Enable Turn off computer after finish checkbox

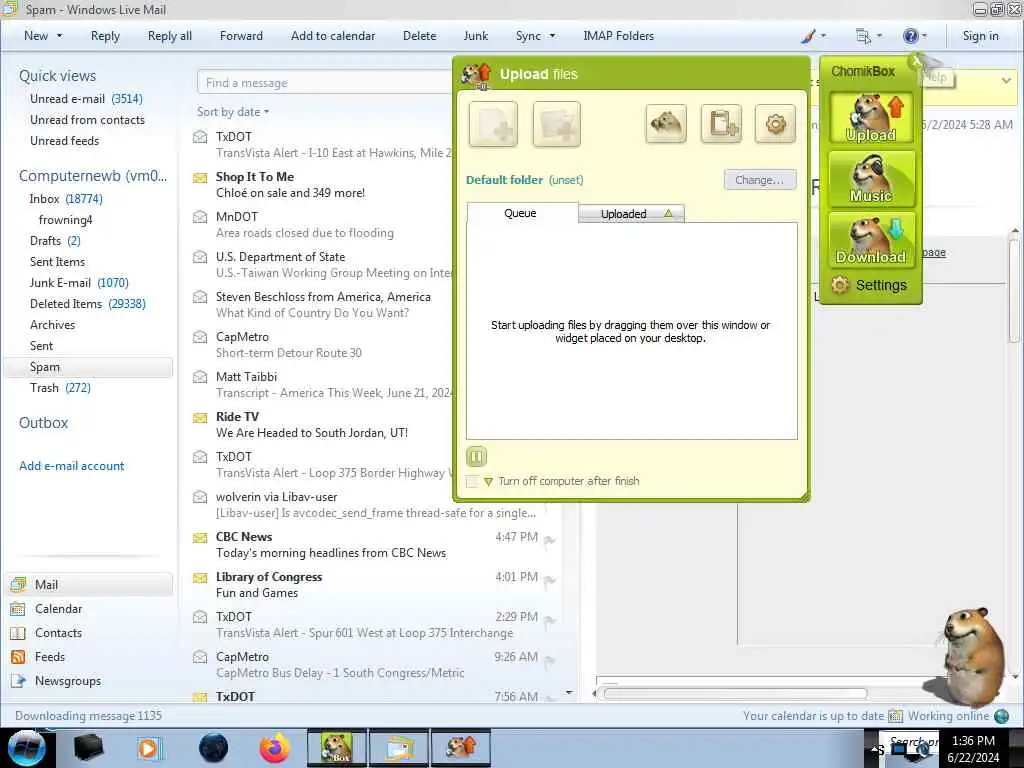(472, 482)
